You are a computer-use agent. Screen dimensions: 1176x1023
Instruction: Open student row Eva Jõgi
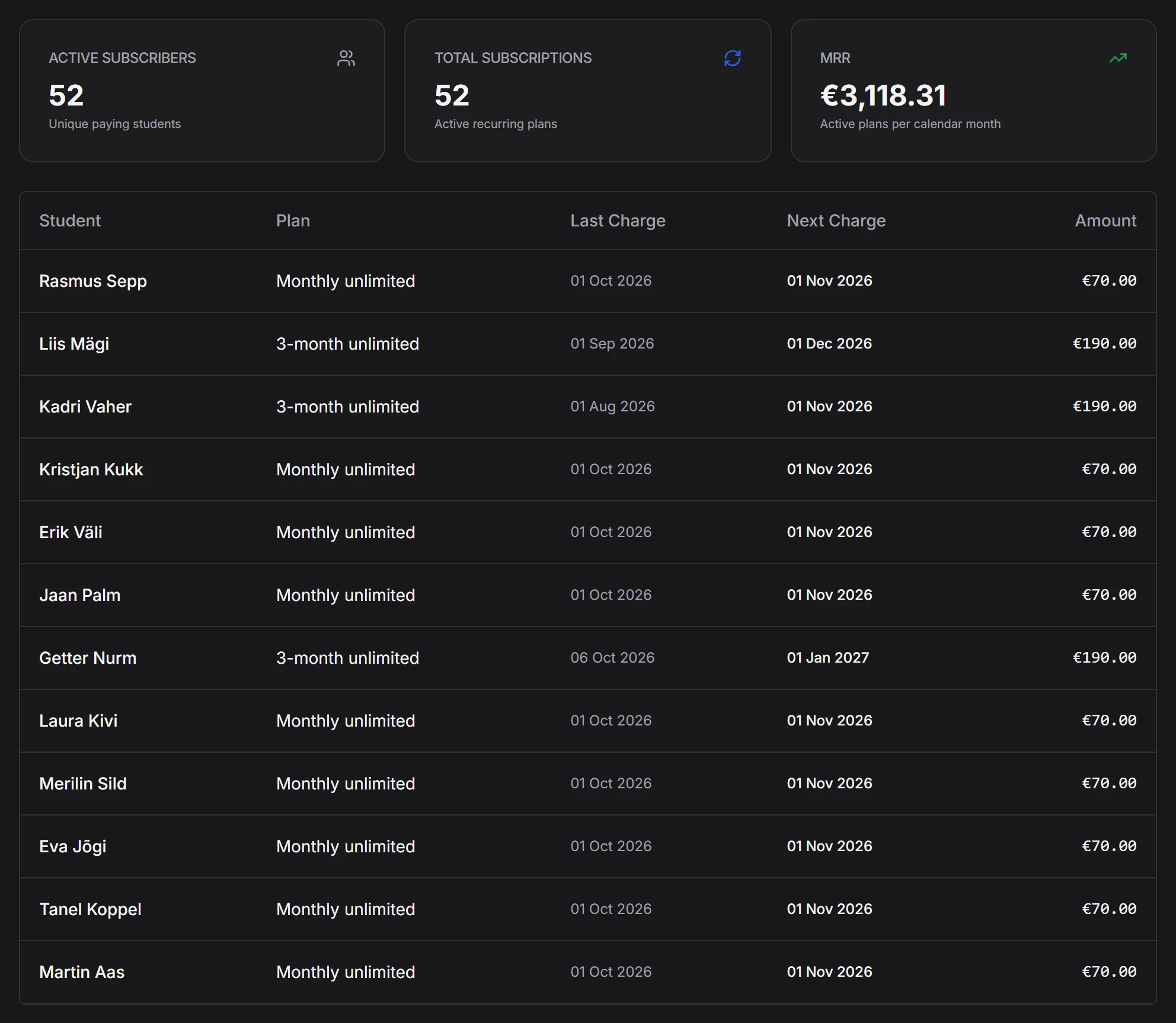pyautogui.click(x=588, y=846)
